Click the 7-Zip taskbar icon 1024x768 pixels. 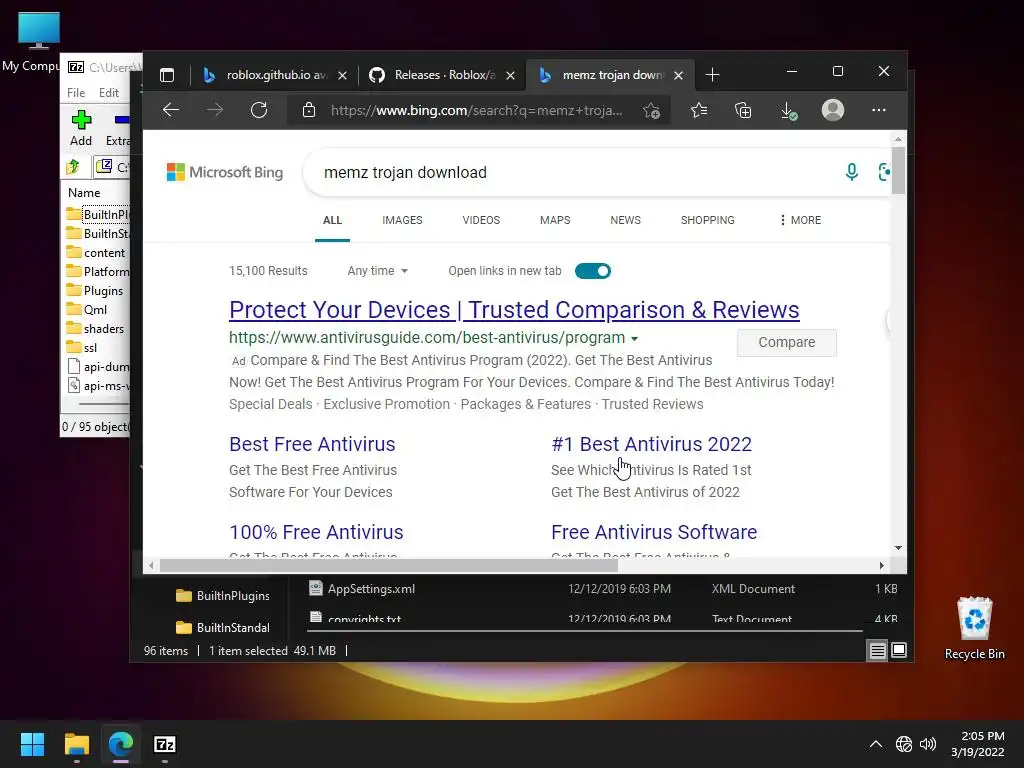click(165, 744)
